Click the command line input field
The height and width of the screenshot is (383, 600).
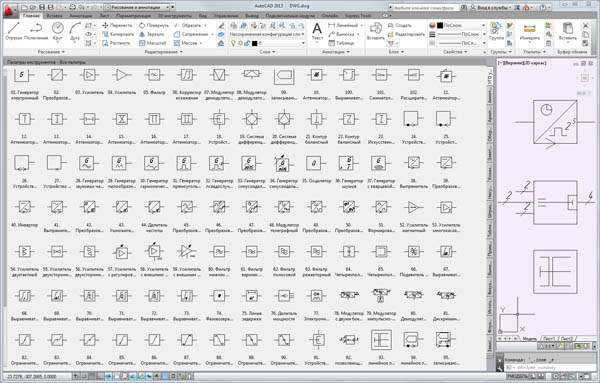[549, 368]
